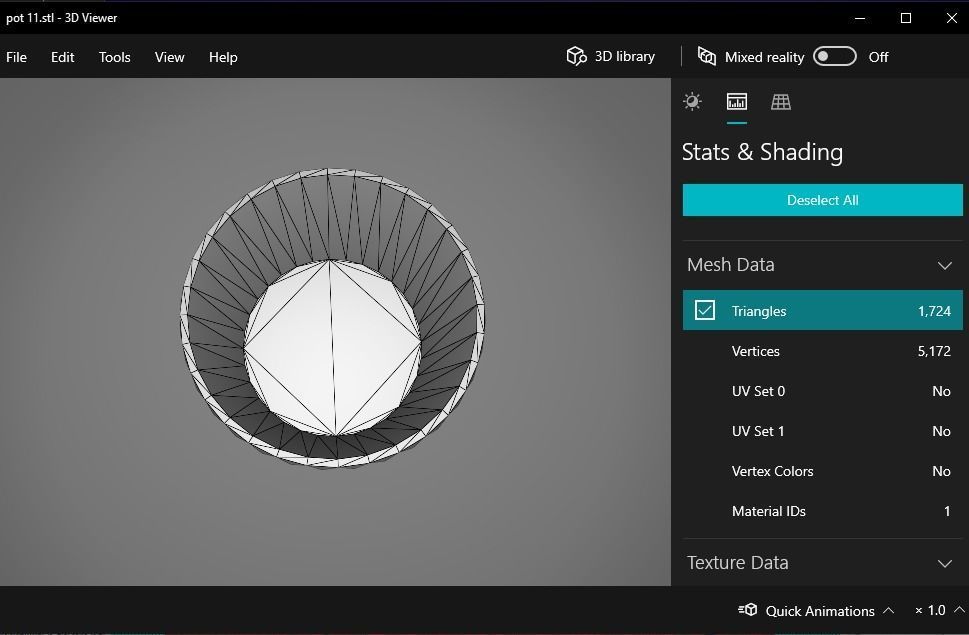Image resolution: width=969 pixels, height=635 pixels.
Task: Click the Vertices count 5,172
Action: tap(934, 351)
